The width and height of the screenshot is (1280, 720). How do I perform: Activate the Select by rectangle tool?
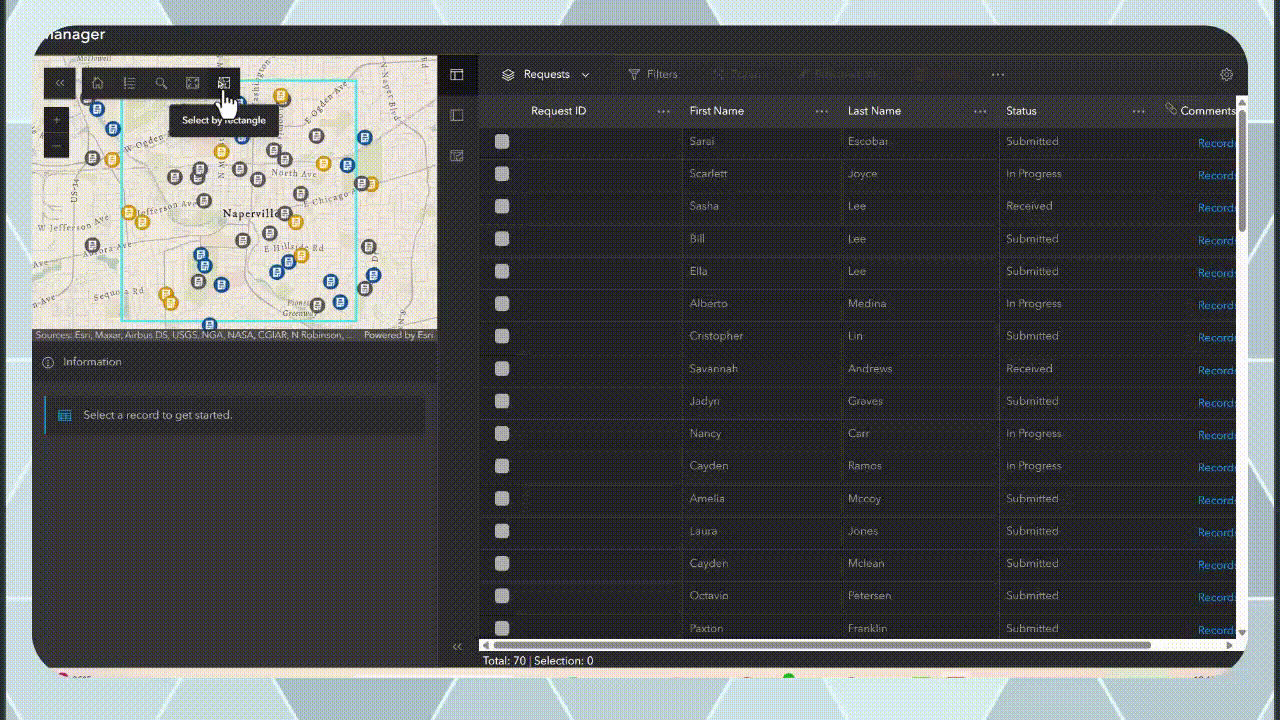224,83
